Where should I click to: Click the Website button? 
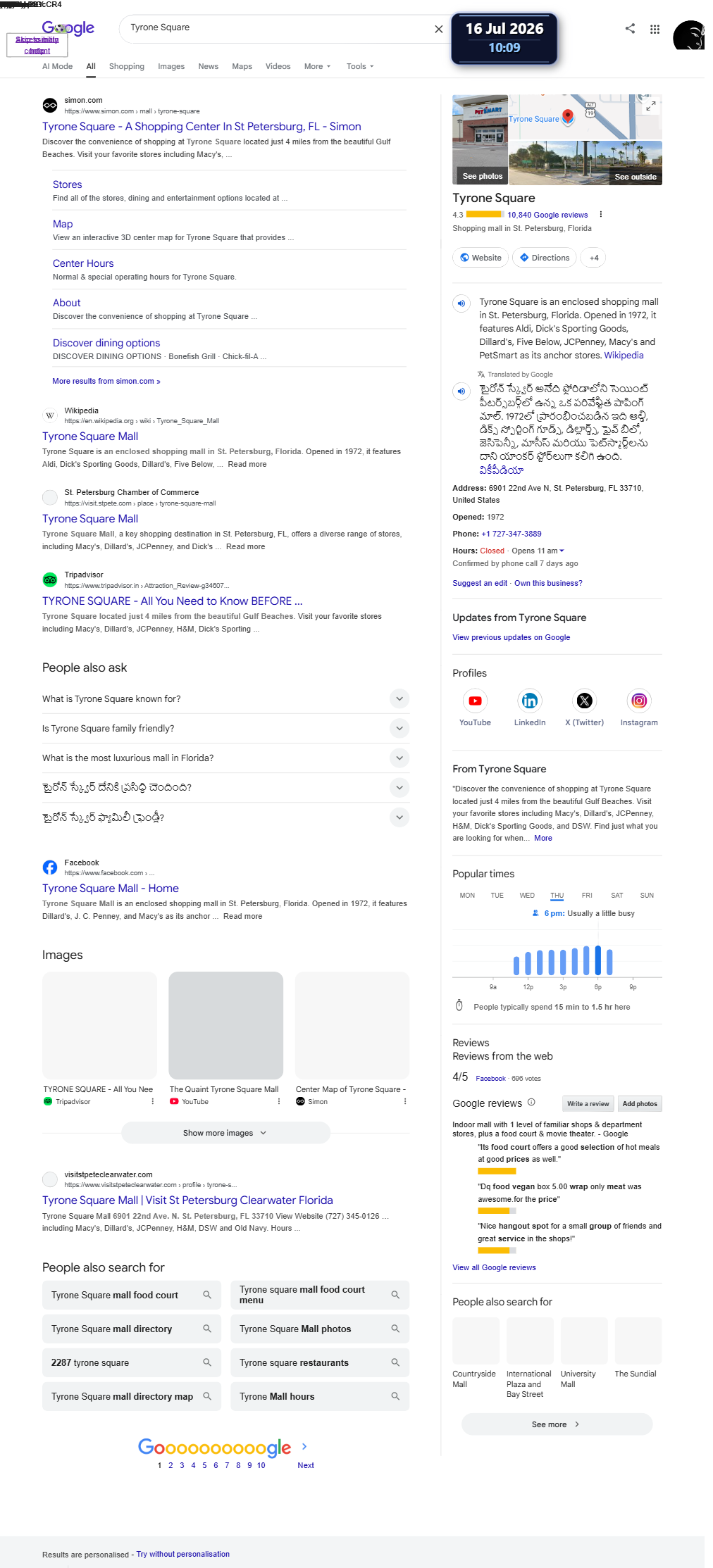(480, 258)
